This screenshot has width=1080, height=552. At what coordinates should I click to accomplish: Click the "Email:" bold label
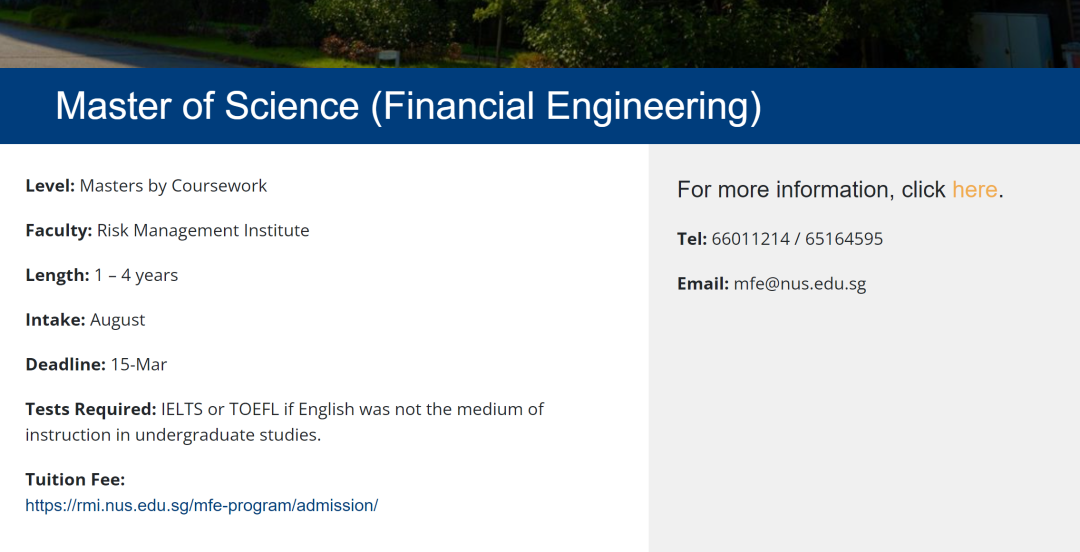pyautogui.click(x=703, y=283)
